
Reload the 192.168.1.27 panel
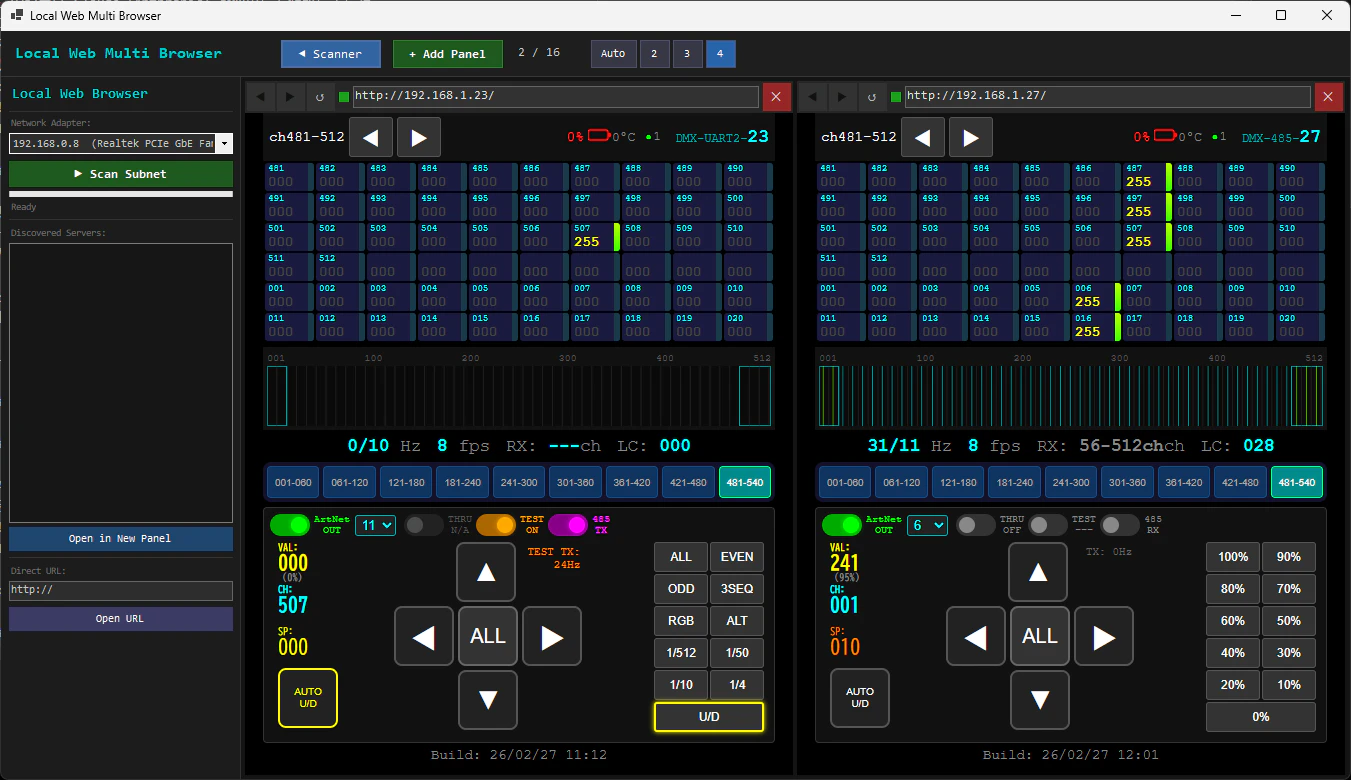(872, 97)
